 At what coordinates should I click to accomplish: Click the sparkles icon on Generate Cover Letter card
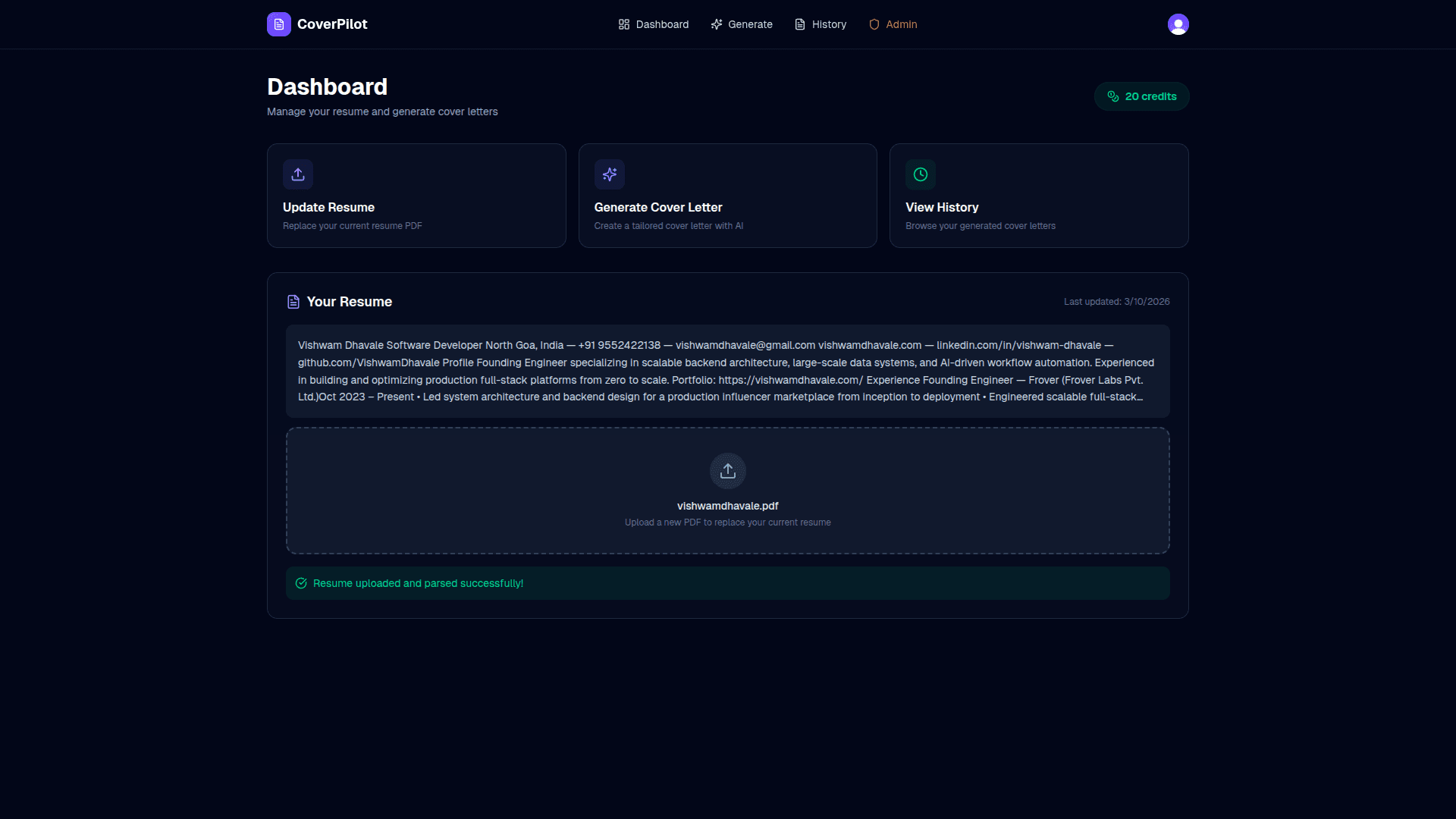[610, 174]
